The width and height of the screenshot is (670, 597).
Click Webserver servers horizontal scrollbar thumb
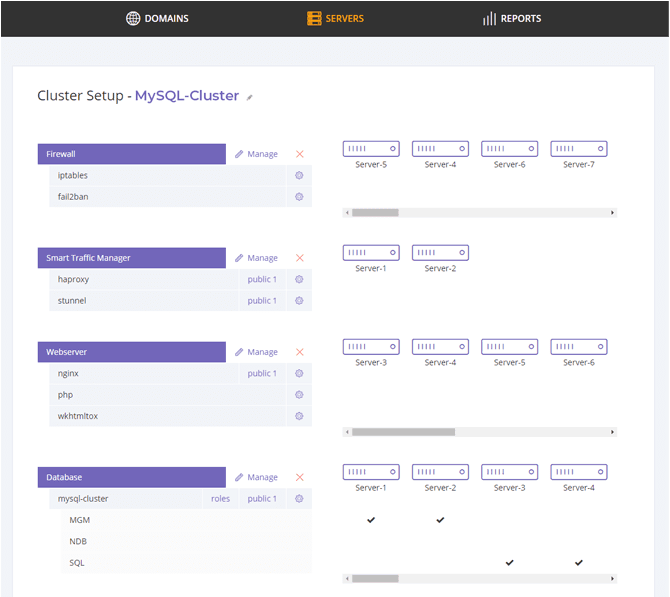[403, 432]
